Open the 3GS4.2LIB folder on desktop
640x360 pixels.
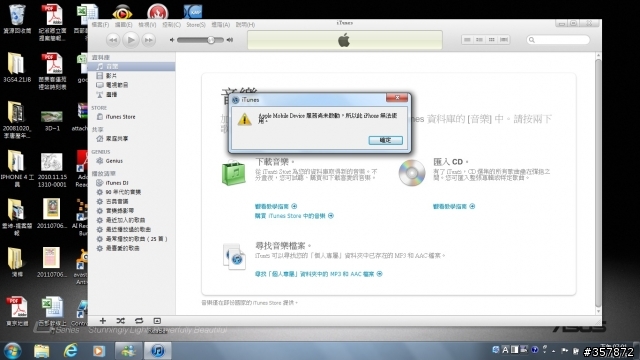coord(16,67)
